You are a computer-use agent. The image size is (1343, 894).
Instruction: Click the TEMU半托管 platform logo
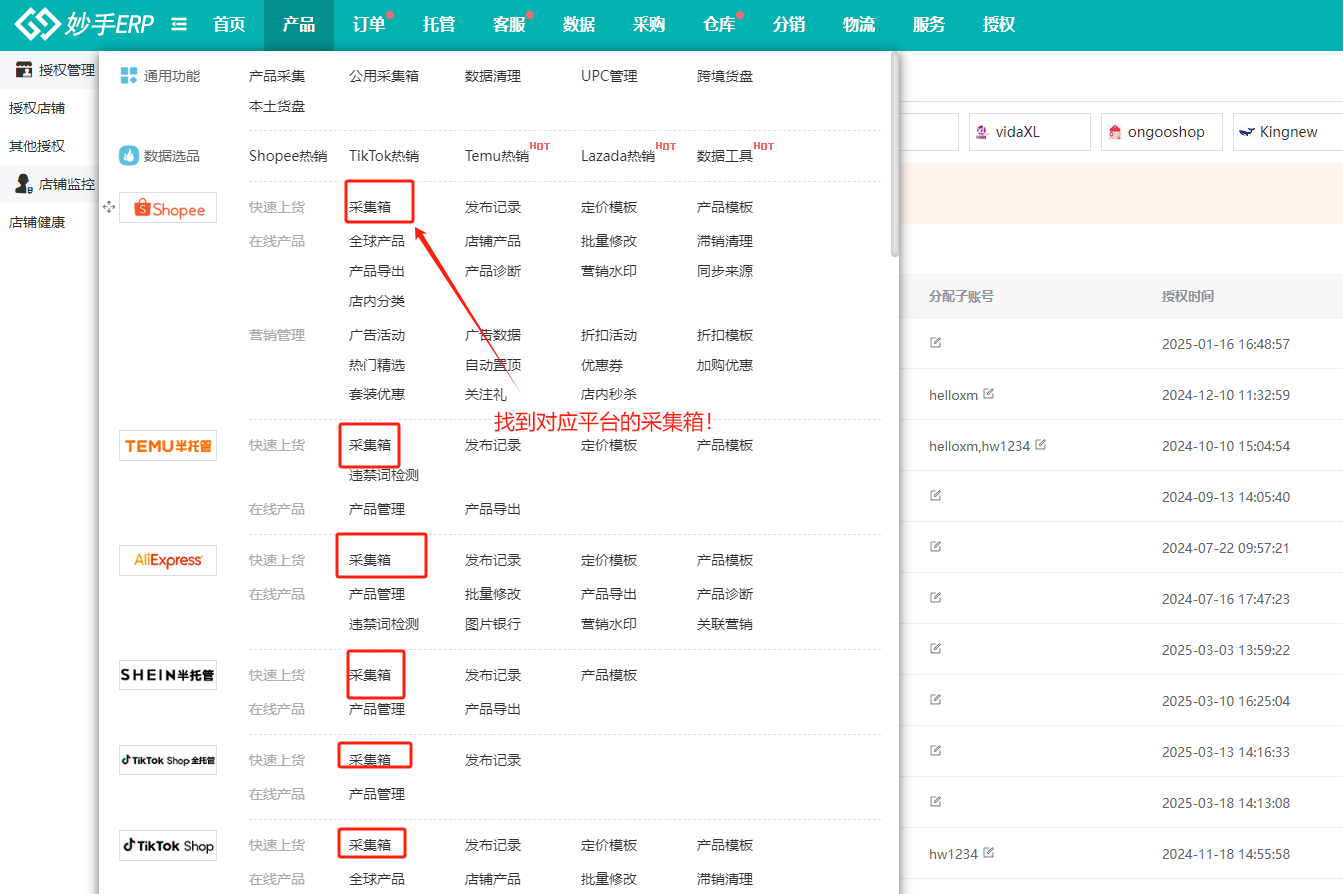pos(168,446)
